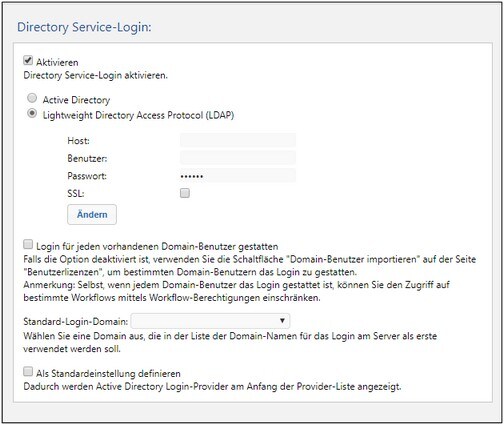The height and width of the screenshot is (425, 504).
Task: Tick the Domain-Benutzer gestatten login checkbox
Action: [x=28, y=244]
